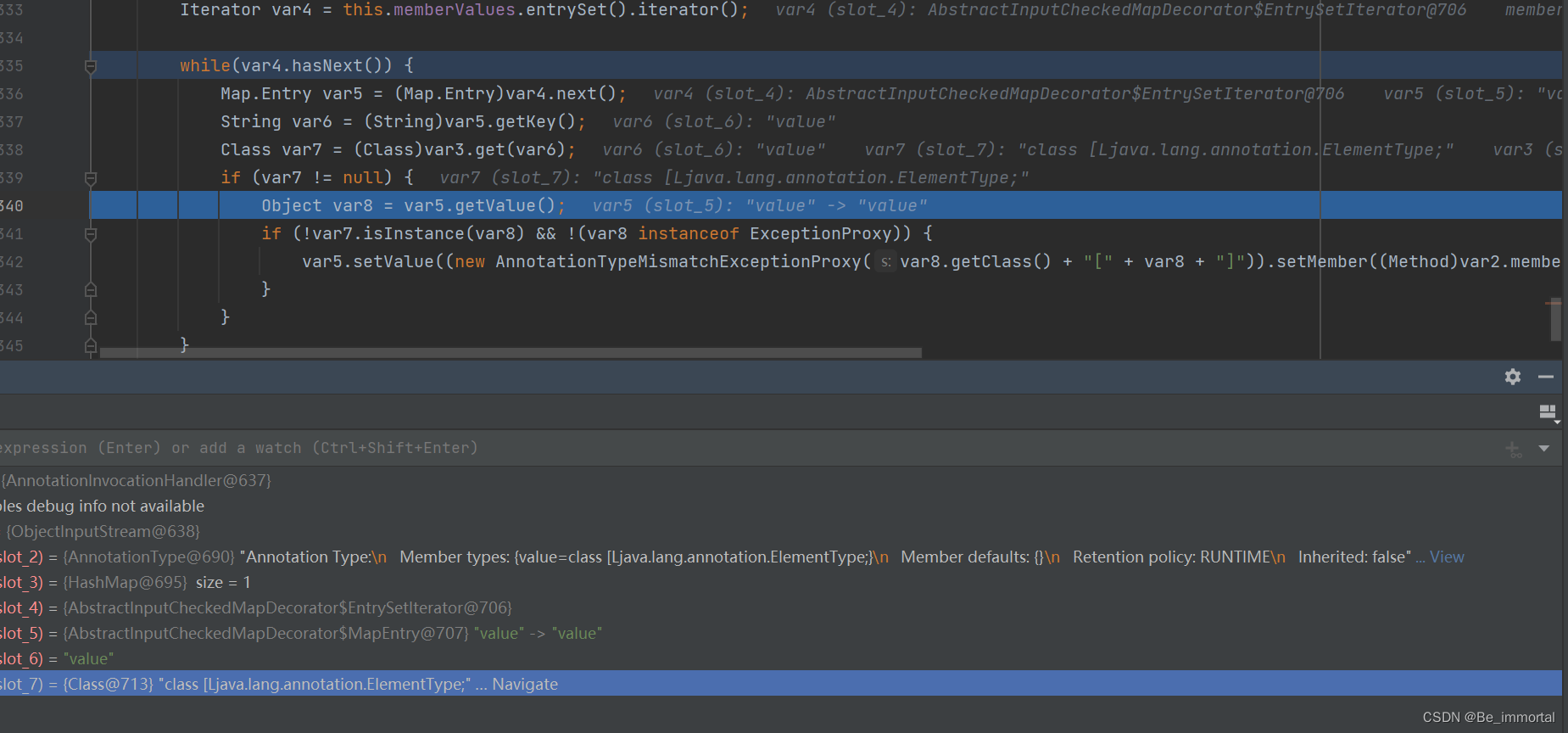
Task: Click the fold end marker on line 343
Action: tap(91, 290)
